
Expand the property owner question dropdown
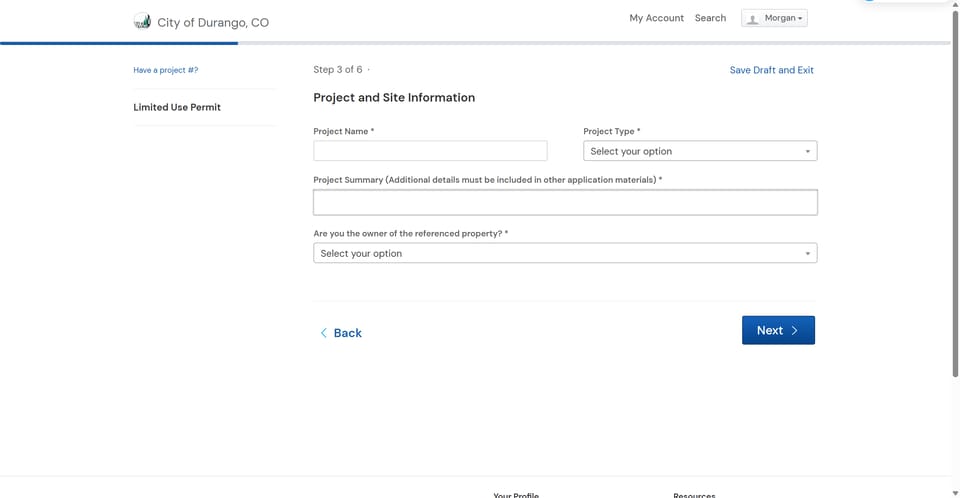point(565,253)
